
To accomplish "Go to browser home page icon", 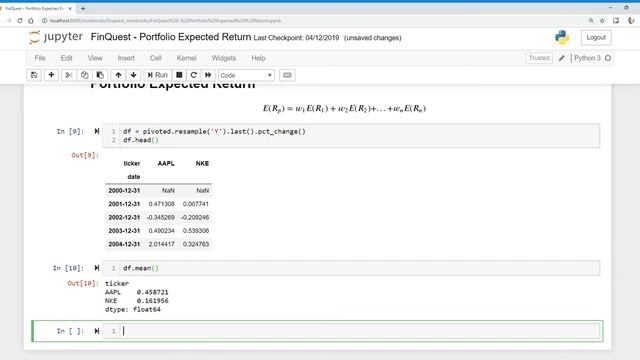I will tap(31, 20).
